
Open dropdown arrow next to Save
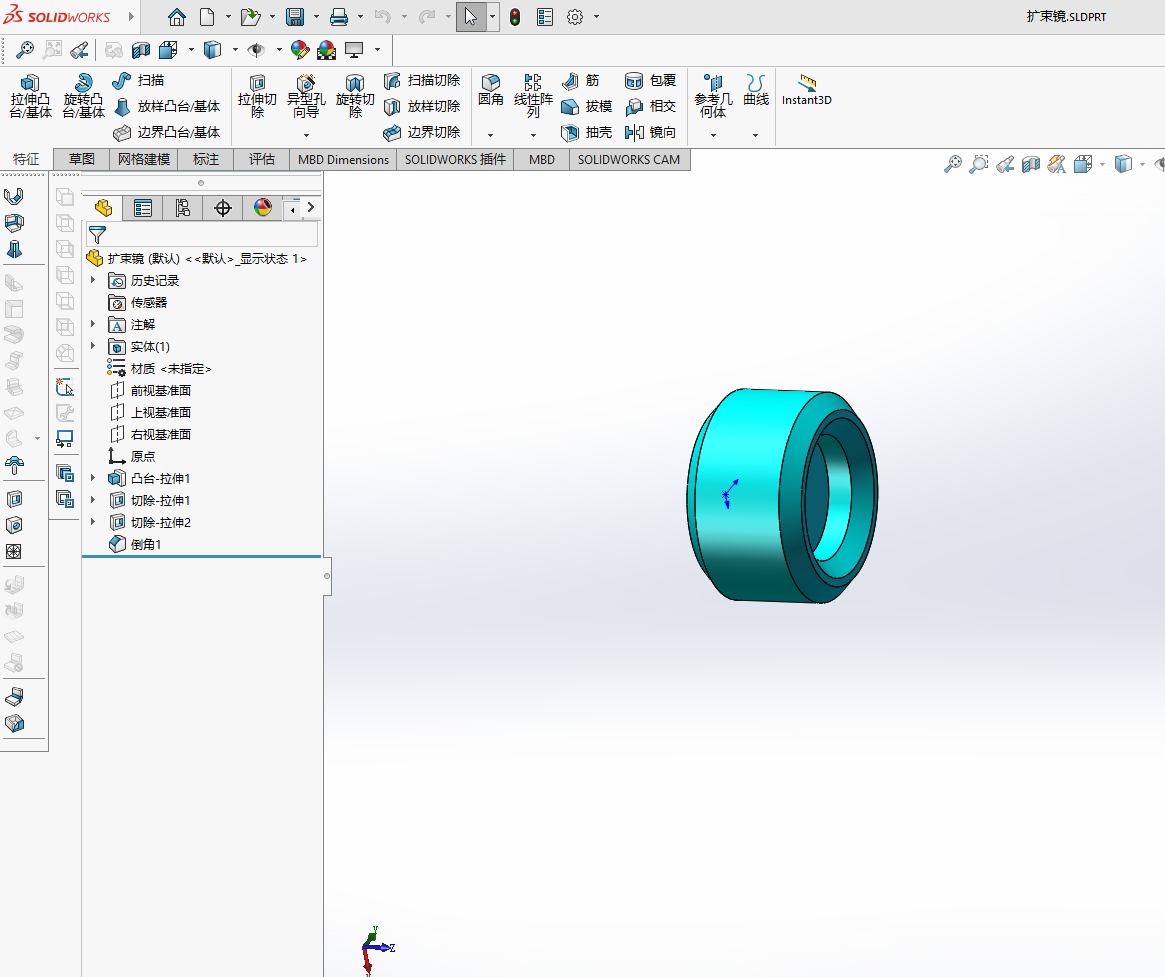pos(317,16)
